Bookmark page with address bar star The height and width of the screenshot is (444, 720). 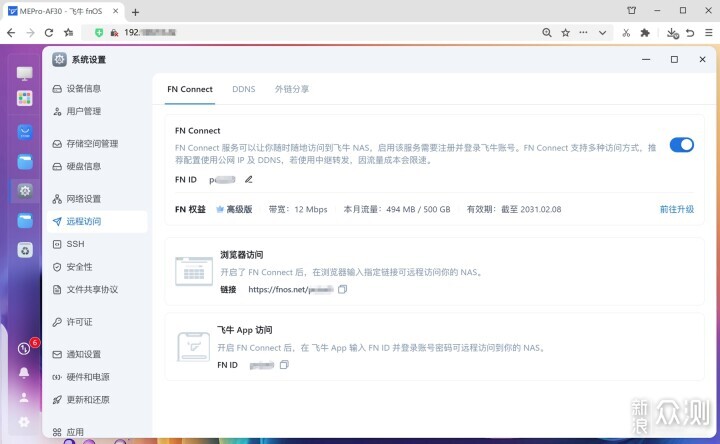(x=565, y=33)
